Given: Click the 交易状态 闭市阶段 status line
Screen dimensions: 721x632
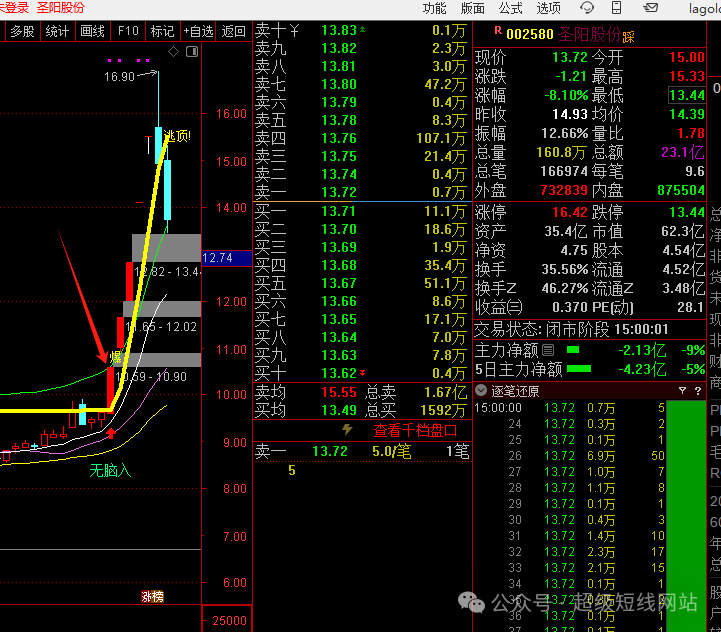Looking at the screenshot, I should 571,329.
